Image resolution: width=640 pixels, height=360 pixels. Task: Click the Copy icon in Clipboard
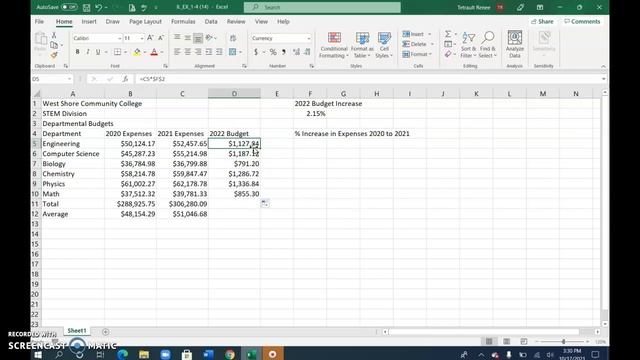tap(54, 45)
